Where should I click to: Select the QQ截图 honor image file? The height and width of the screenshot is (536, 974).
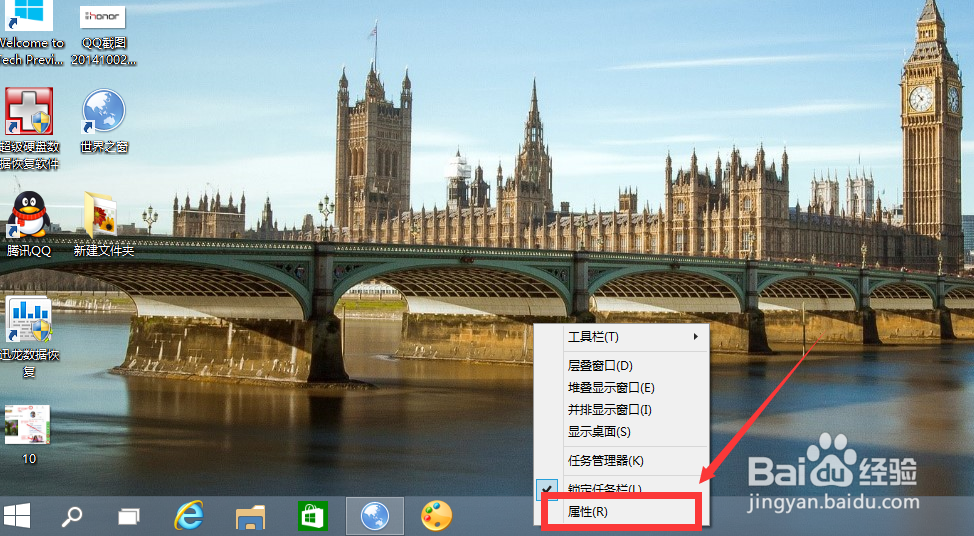pyautogui.click(x=103, y=34)
